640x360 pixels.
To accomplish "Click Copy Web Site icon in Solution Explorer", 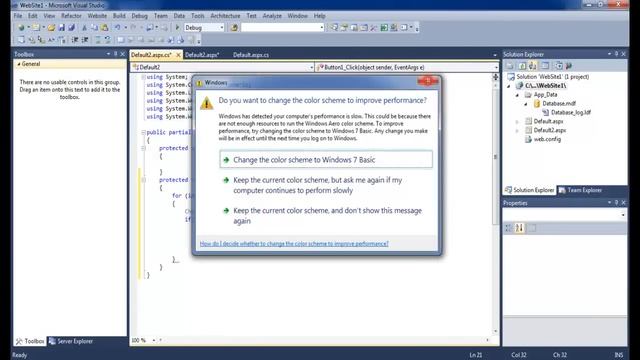I will pyautogui.click(x=559, y=66).
